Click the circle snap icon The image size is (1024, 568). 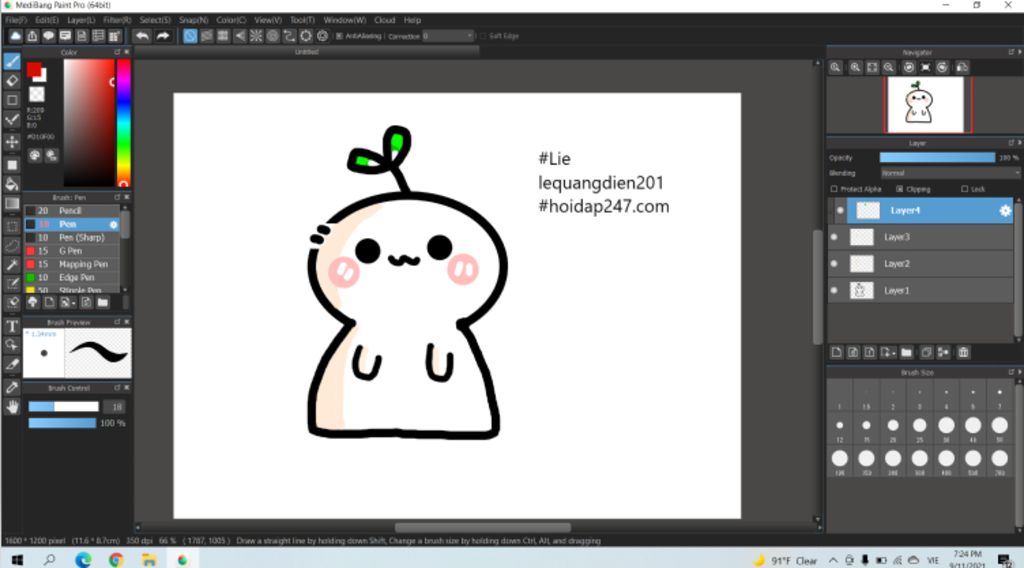click(273, 36)
